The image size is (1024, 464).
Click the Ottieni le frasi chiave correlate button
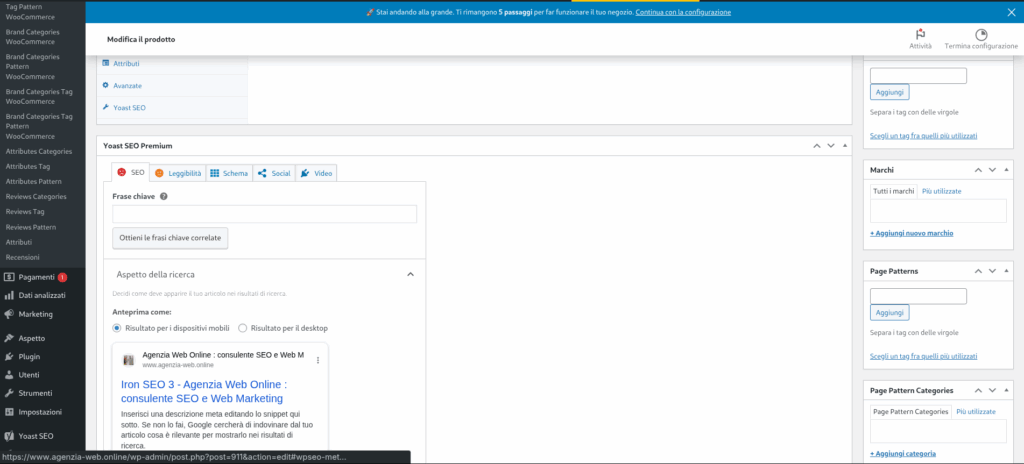point(170,239)
